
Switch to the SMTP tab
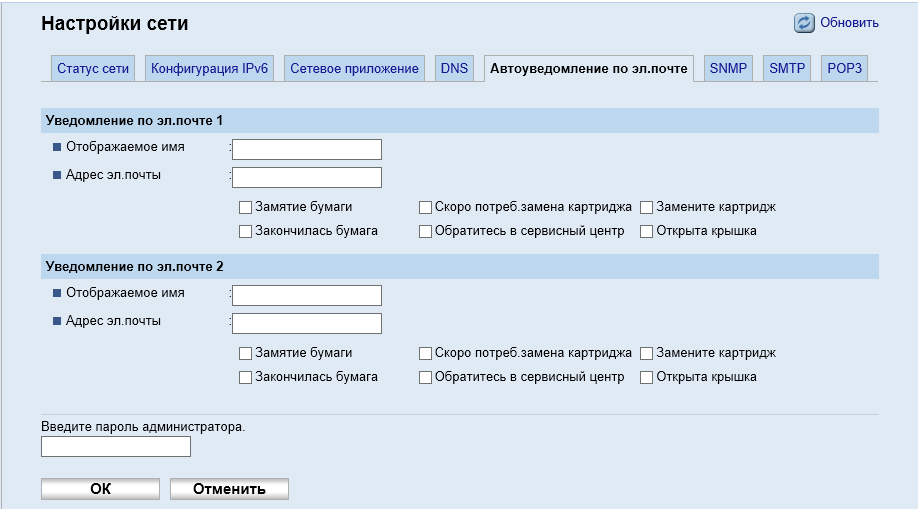pos(787,69)
